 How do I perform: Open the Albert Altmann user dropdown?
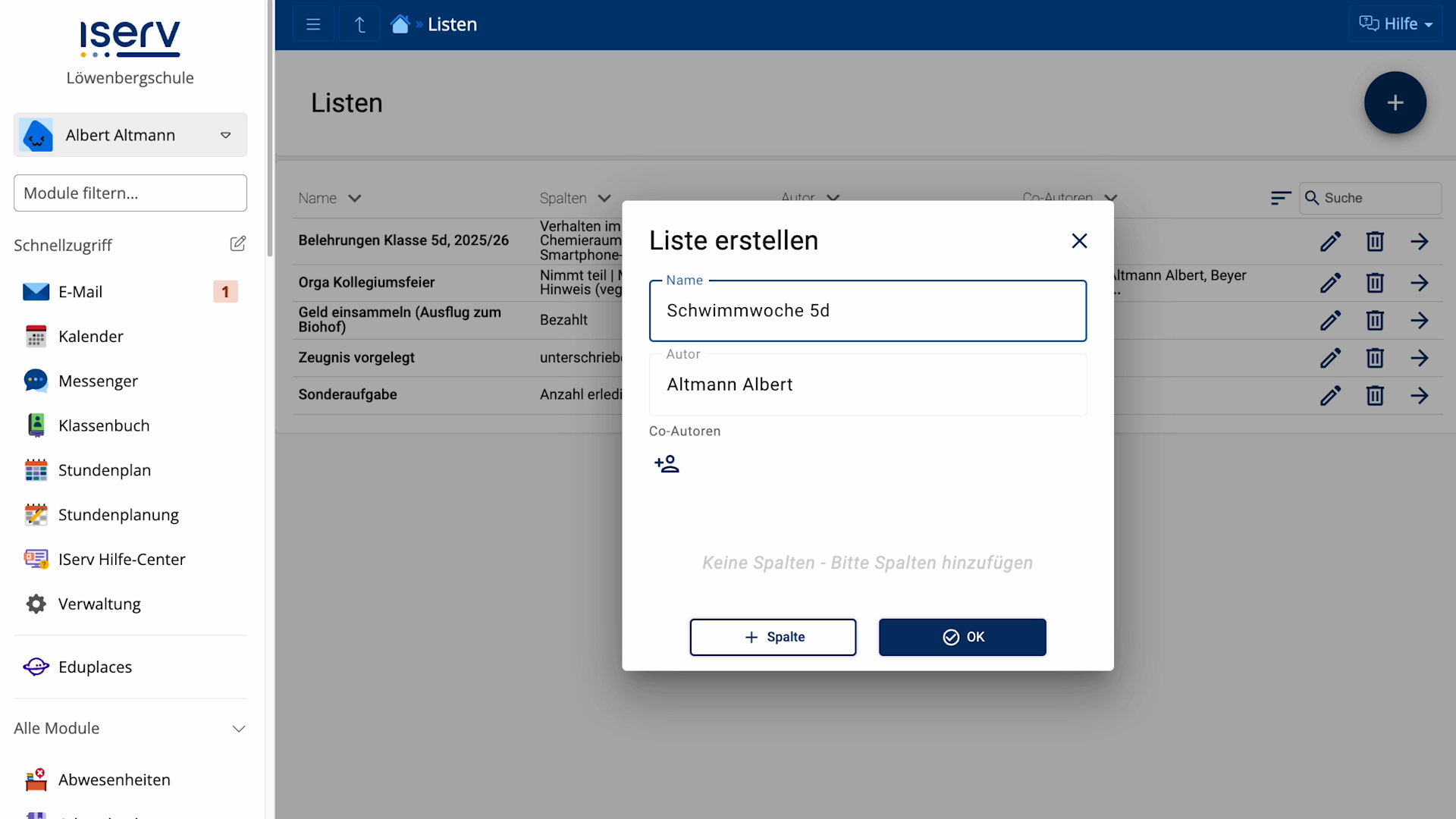click(130, 135)
